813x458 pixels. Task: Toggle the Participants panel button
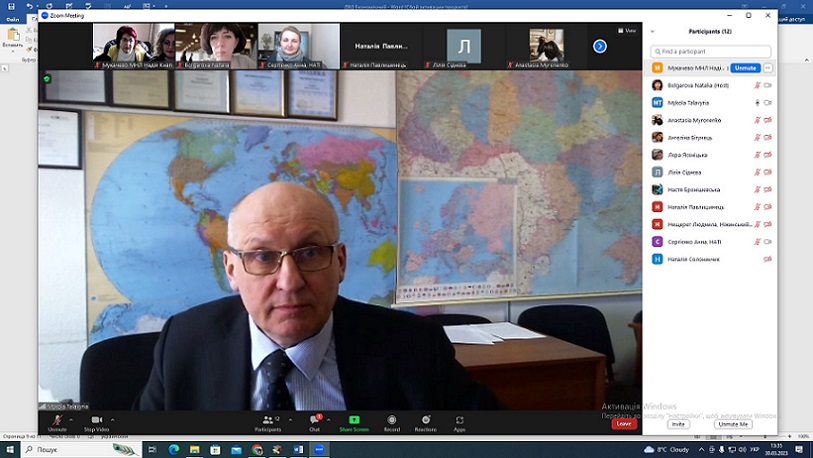pyautogui.click(x=268, y=423)
